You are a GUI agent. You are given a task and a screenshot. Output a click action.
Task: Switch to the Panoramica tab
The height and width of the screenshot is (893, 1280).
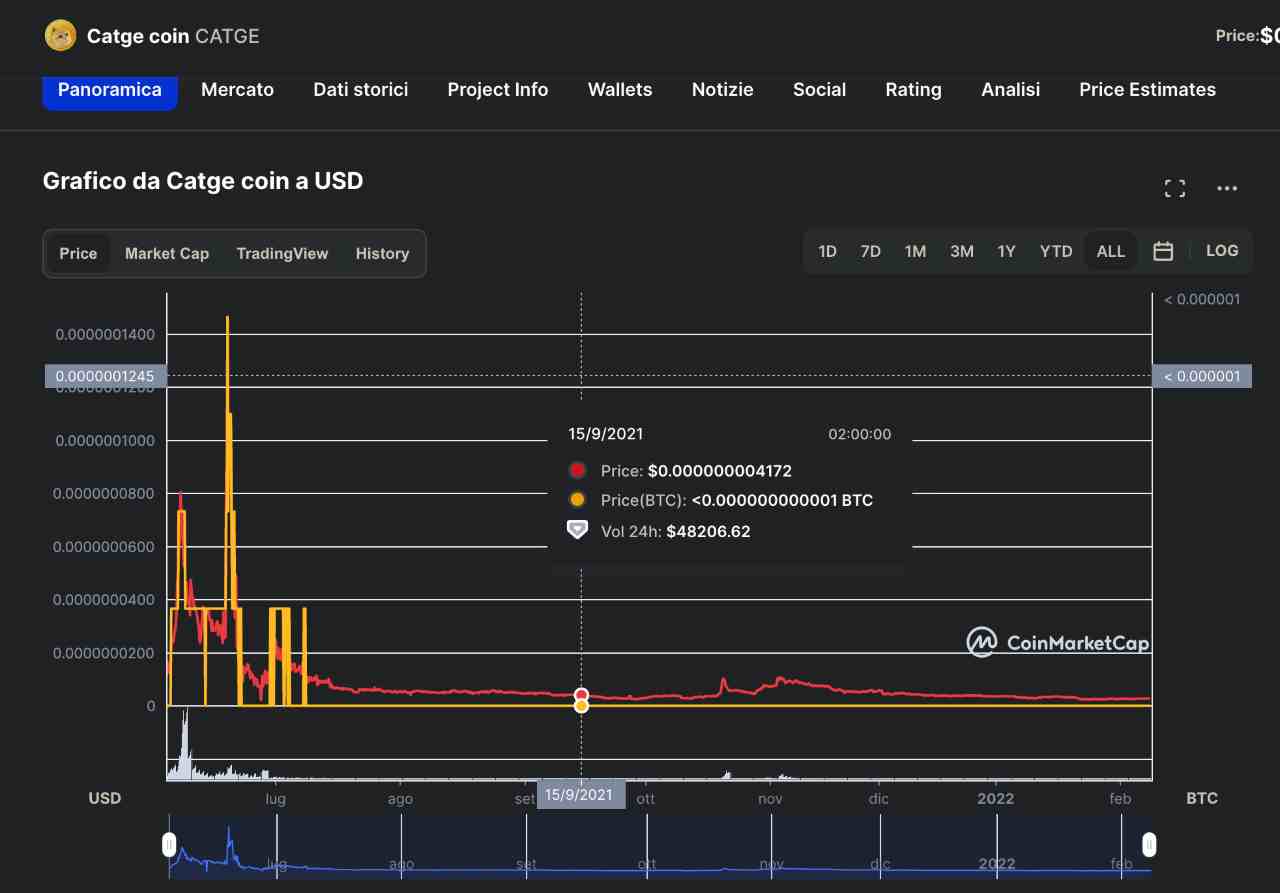click(110, 90)
